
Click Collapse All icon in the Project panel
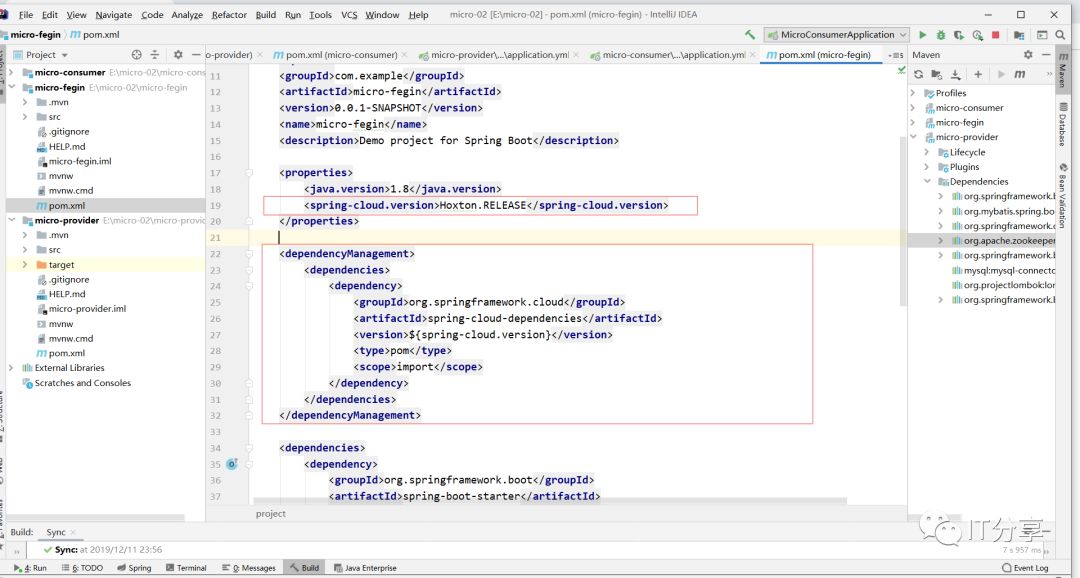[154, 54]
